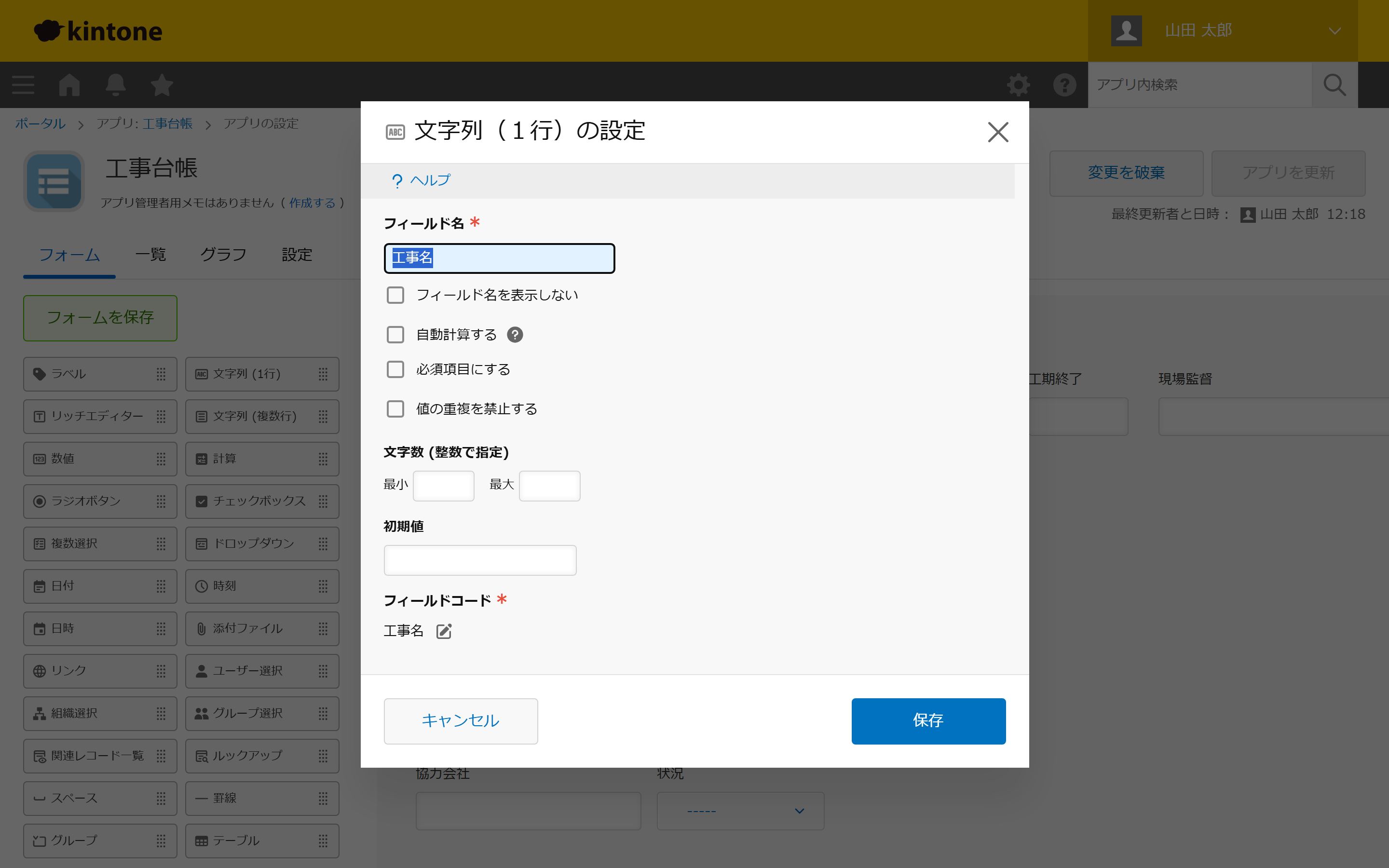
Task: Select the 日付 field item
Action: pos(100,587)
